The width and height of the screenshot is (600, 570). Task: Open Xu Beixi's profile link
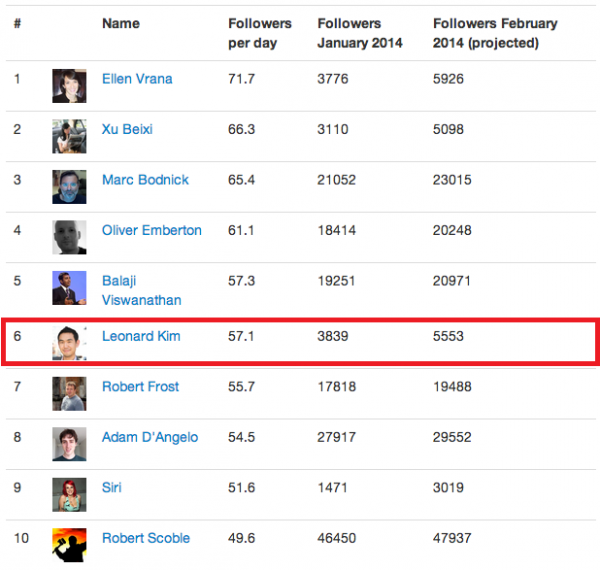(127, 129)
